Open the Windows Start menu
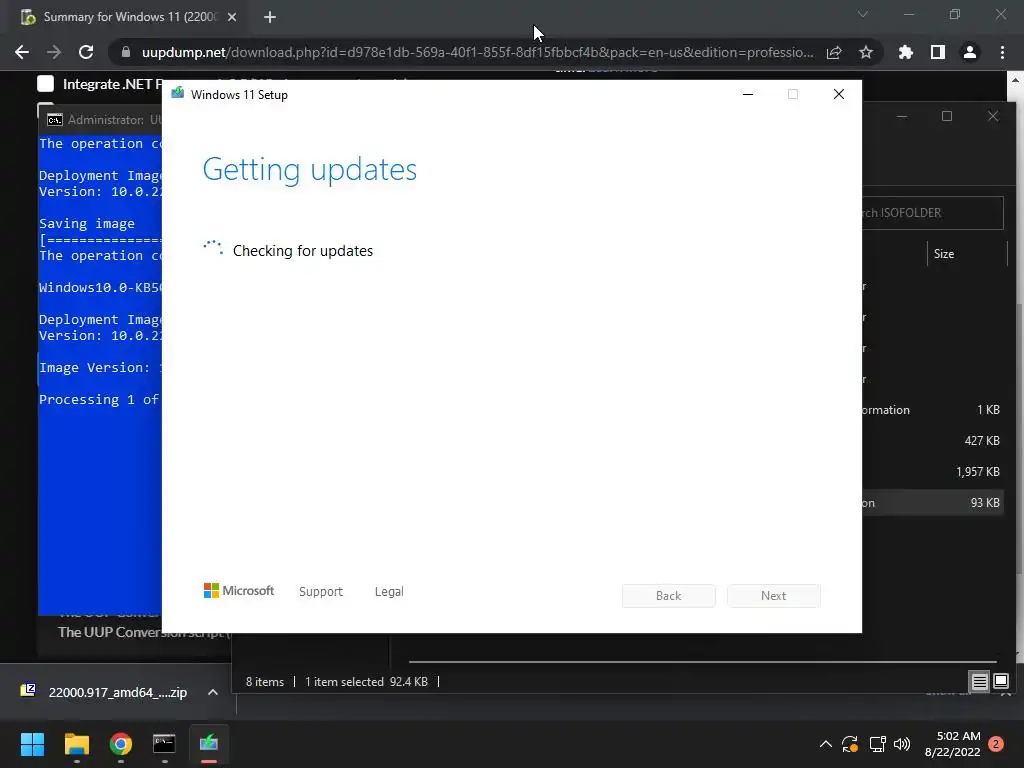This screenshot has width=1024, height=768. click(32, 744)
